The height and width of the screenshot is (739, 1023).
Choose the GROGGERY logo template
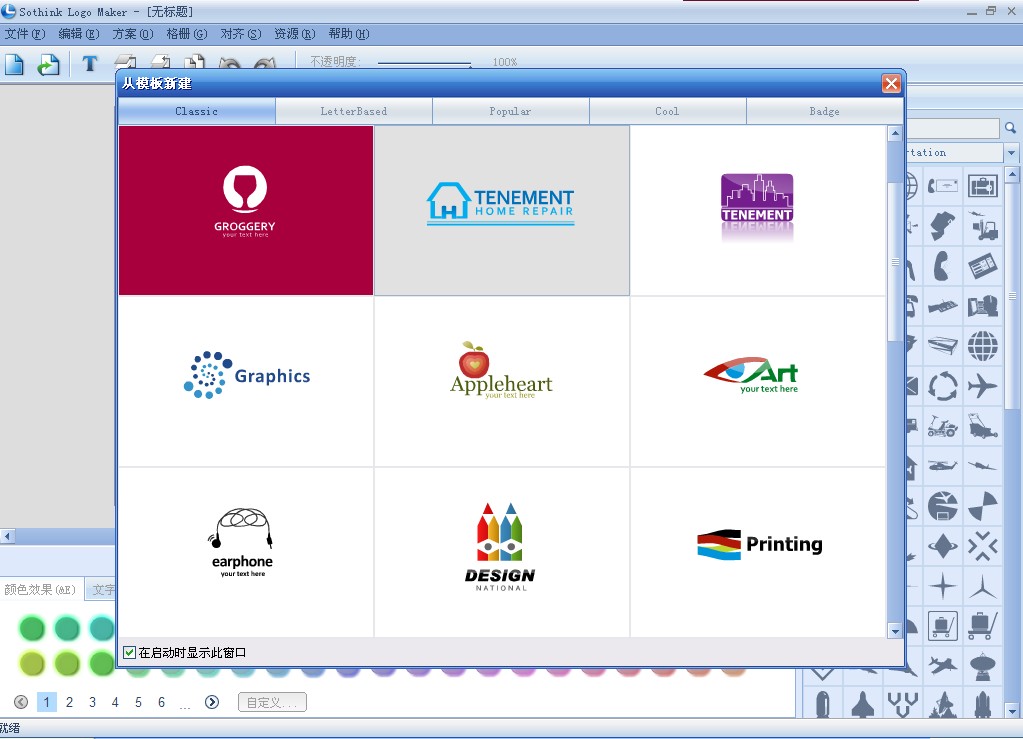point(246,210)
